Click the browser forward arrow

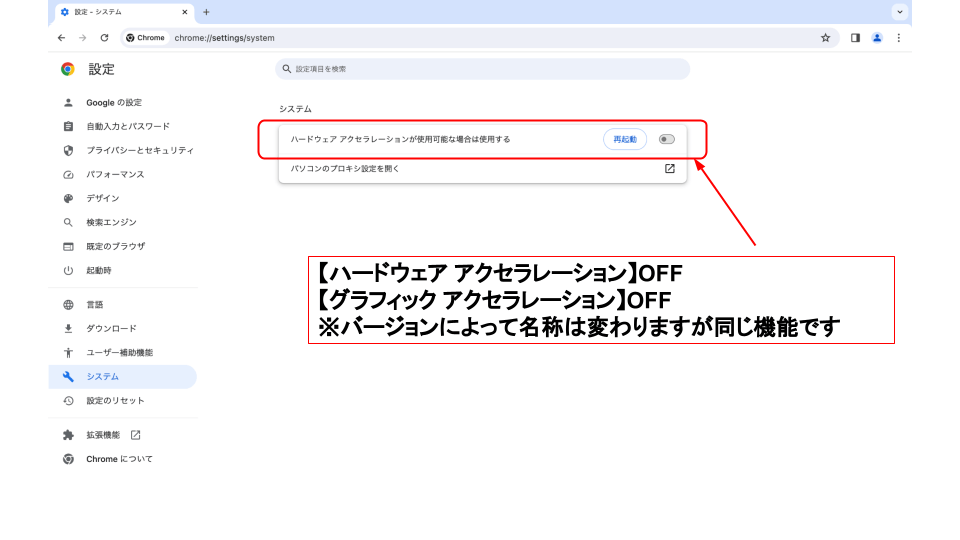(83, 38)
